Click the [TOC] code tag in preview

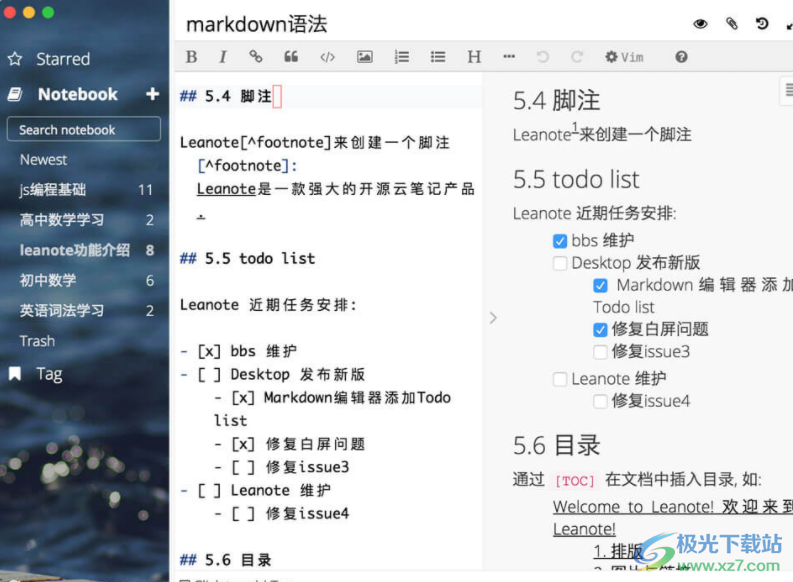[x=575, y=480]
